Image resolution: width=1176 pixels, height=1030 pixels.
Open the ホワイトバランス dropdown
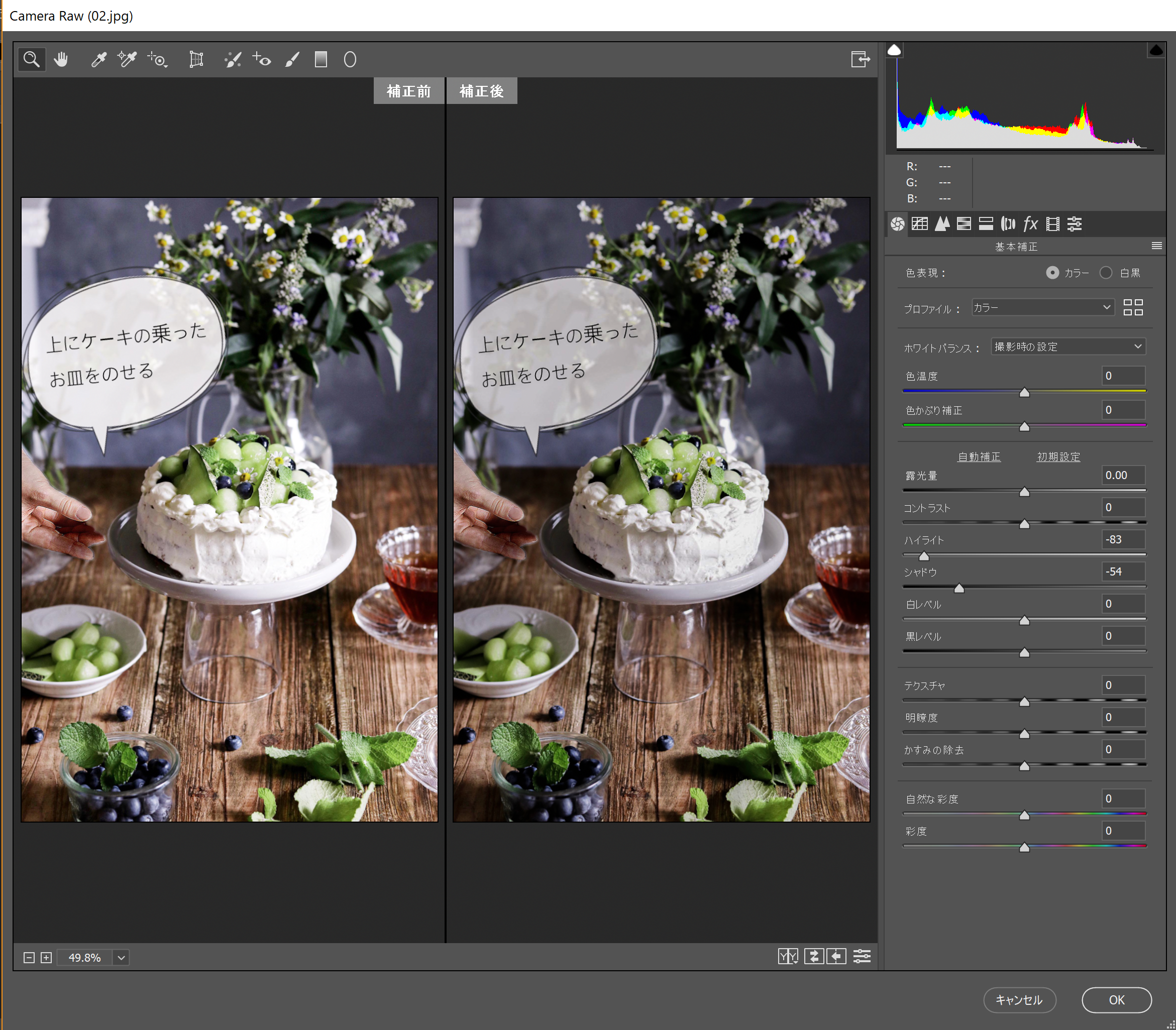1068,347
